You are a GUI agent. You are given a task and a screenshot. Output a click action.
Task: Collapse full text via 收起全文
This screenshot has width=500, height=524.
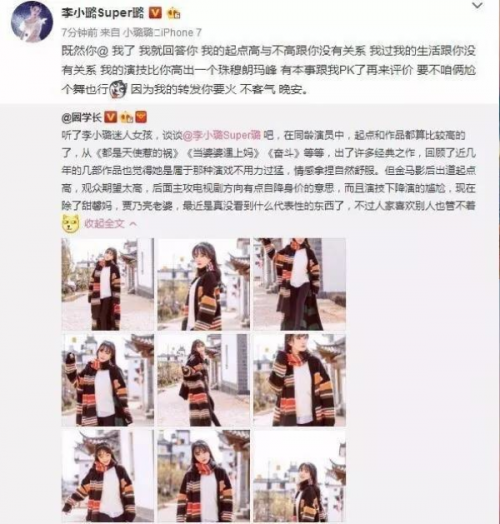[104, 224]
